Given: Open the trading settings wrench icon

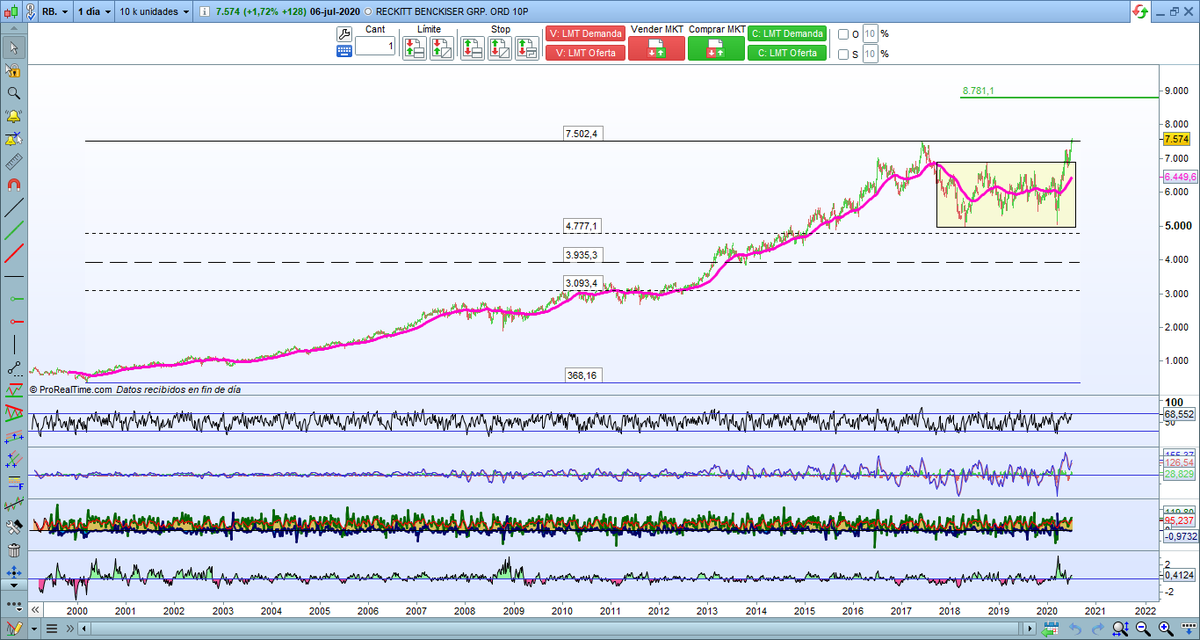Looking at the screenshot, I should 343,32.
